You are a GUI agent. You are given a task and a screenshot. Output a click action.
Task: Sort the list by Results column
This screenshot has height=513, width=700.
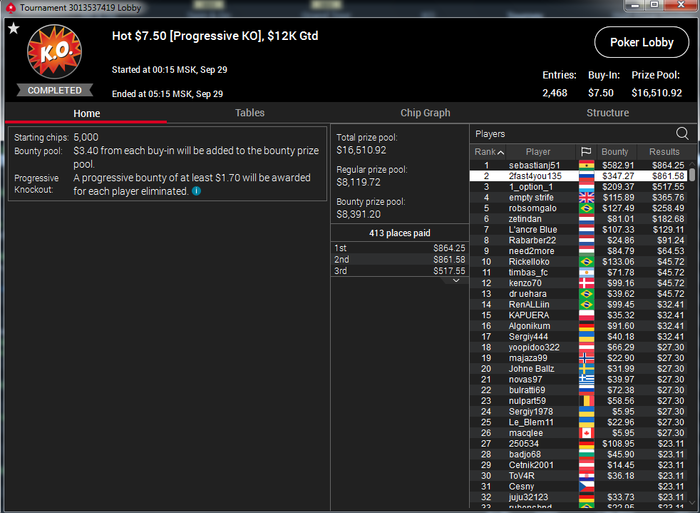(x=664, y=152)
